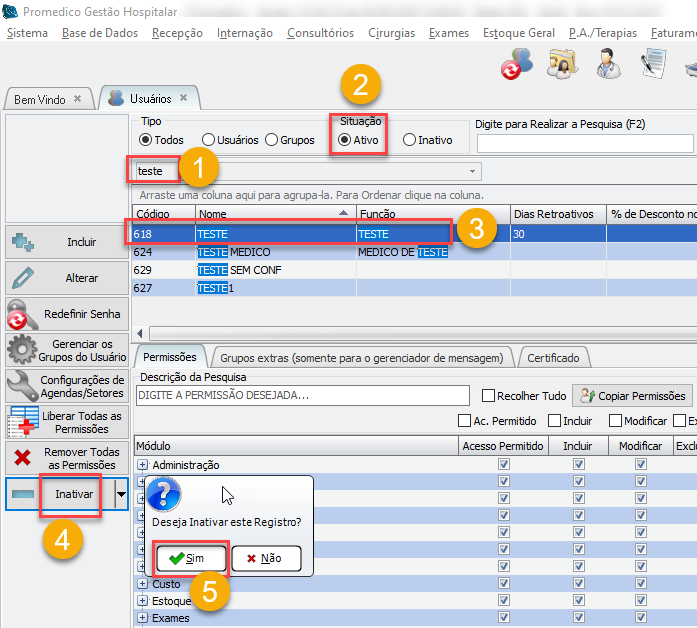Check the Recolher Tudo checkbox

[489, 396]
